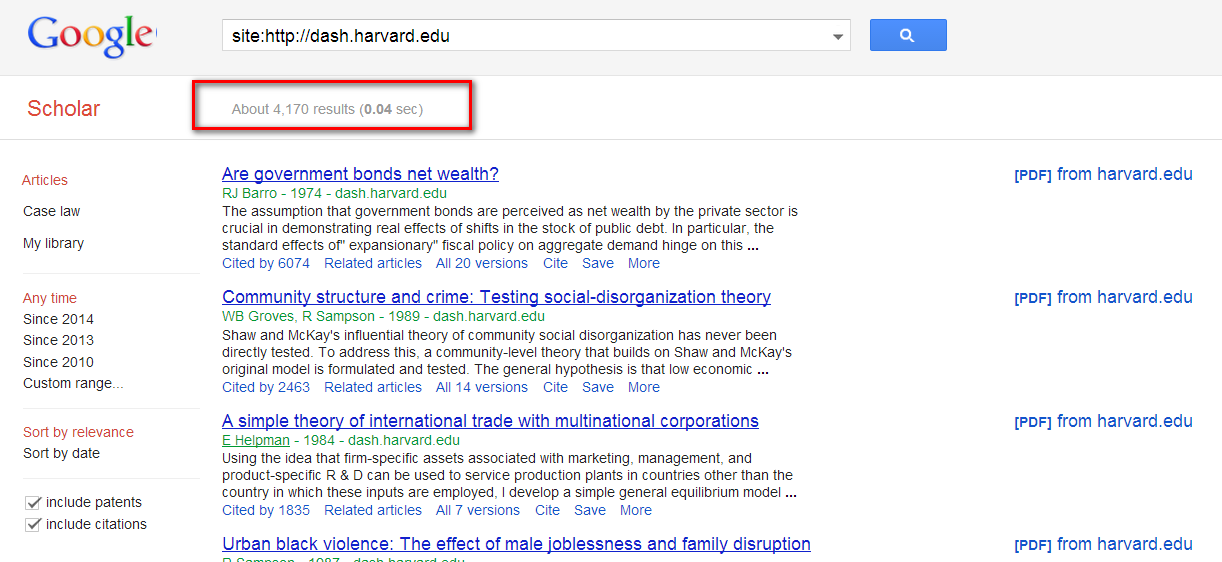
Task: Filter results Since 2010
Action: (x=58, y=362)
